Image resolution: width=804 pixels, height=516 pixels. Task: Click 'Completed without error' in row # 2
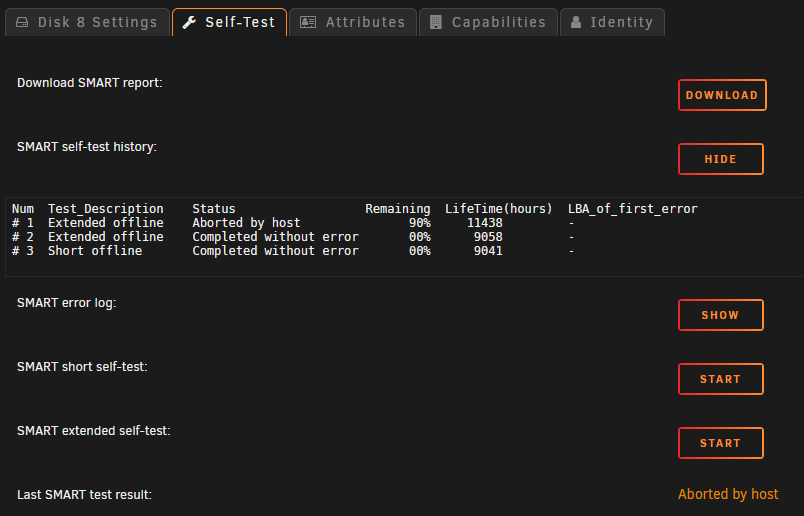point(275,236)
